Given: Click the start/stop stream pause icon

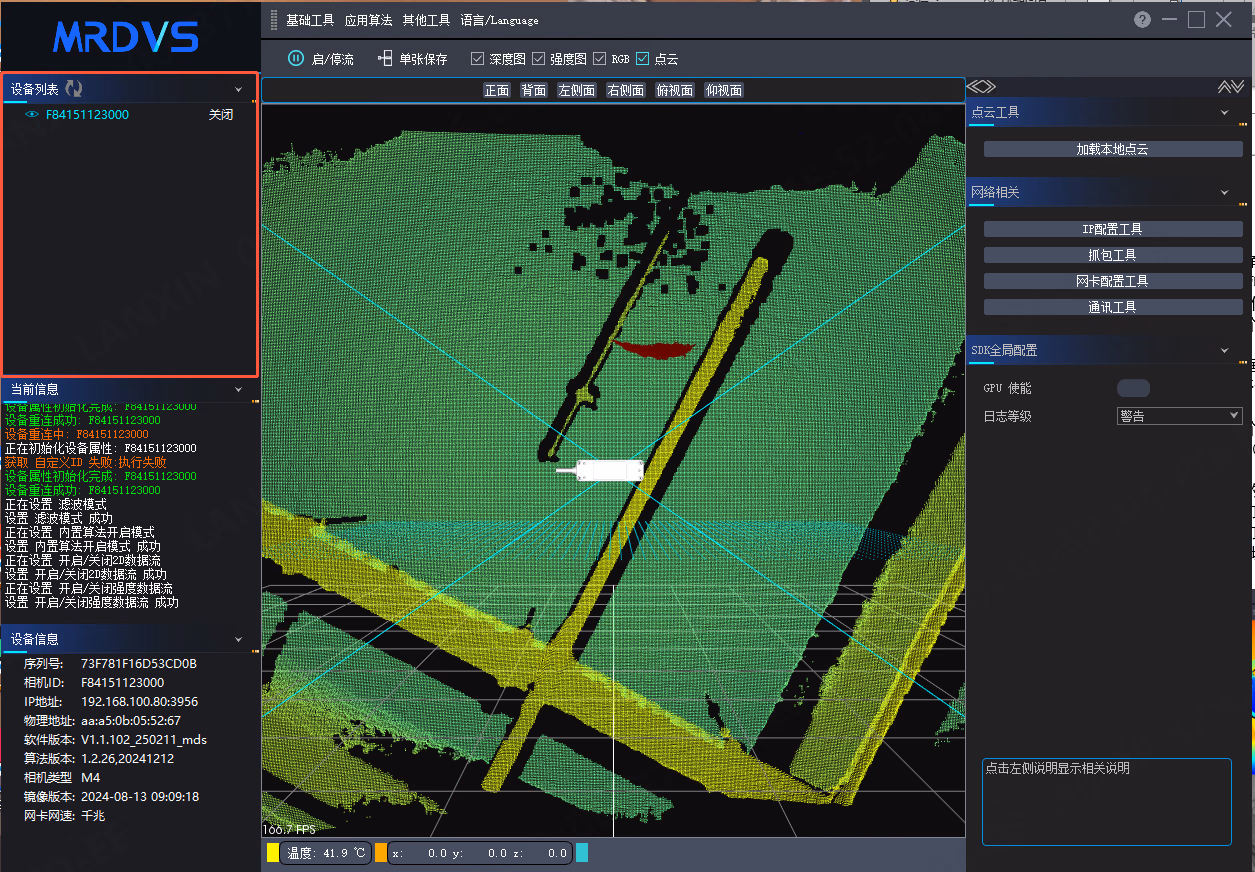Looking at the screenshot, I should pyautogui.click(x=296, y=58).
